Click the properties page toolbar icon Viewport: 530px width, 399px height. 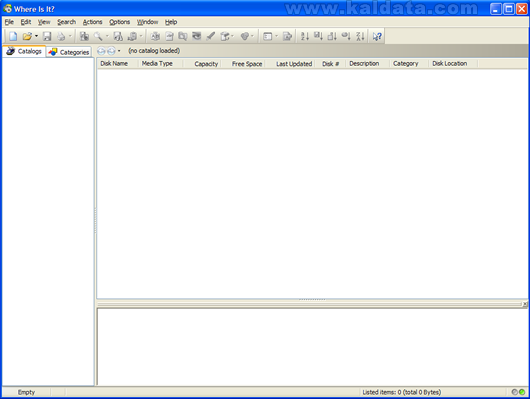click(287, 36)
